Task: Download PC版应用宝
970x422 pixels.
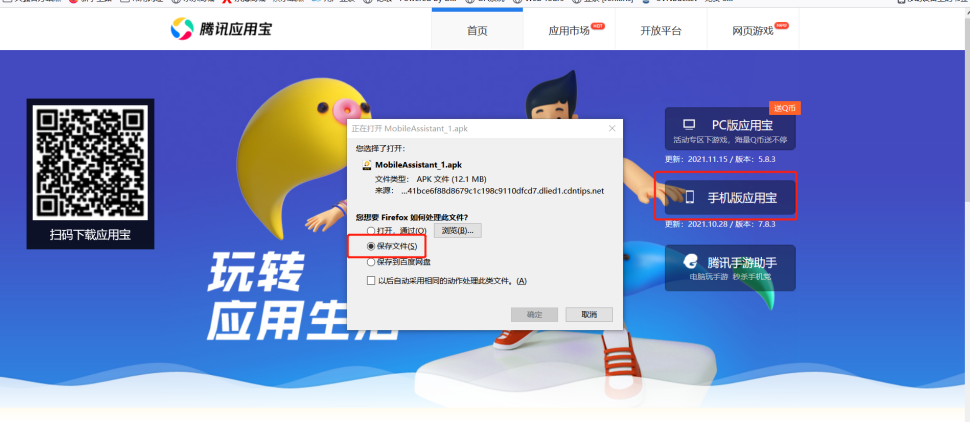Action: pyautogui.click(x=730, y=129)
